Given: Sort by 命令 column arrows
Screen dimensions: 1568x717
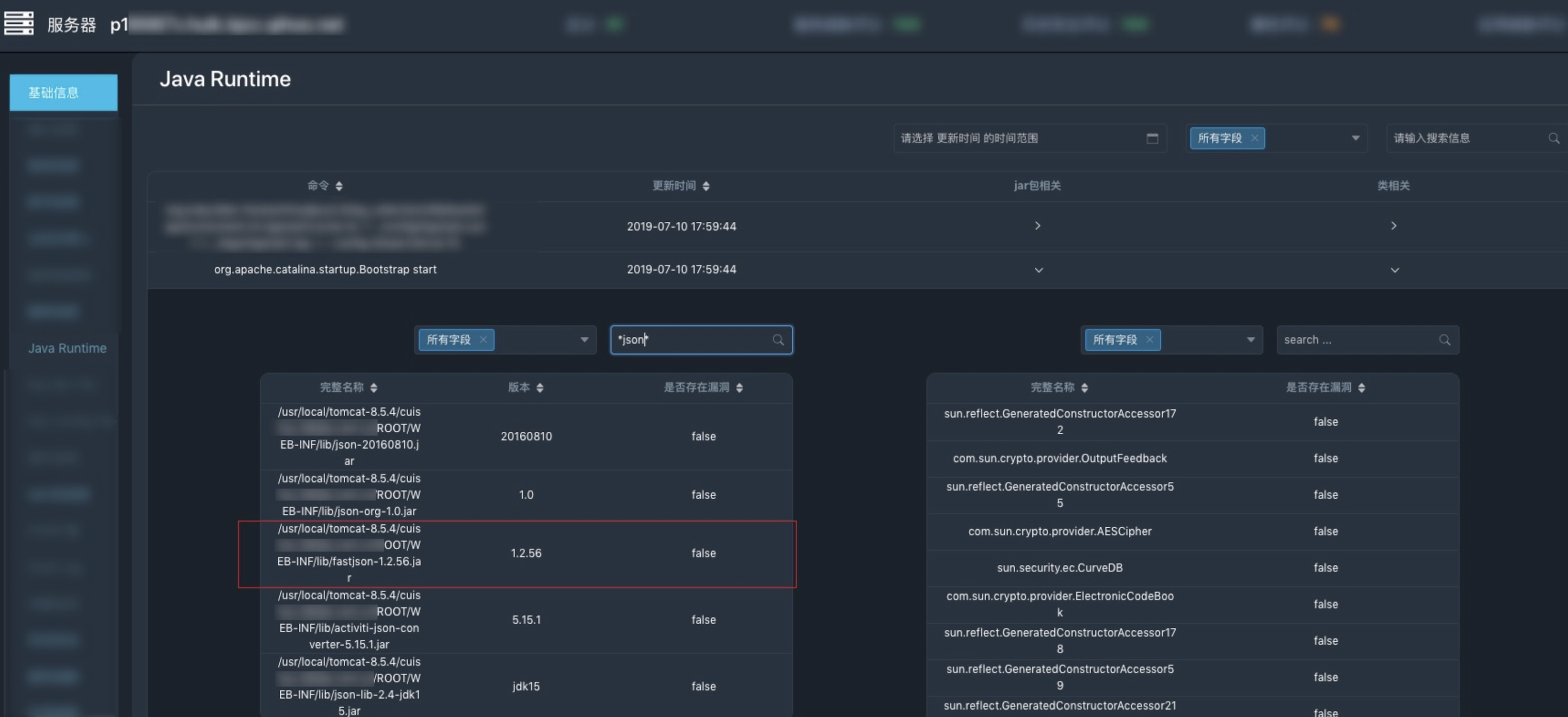Looking at the screenshot, I should click(339, 186).
